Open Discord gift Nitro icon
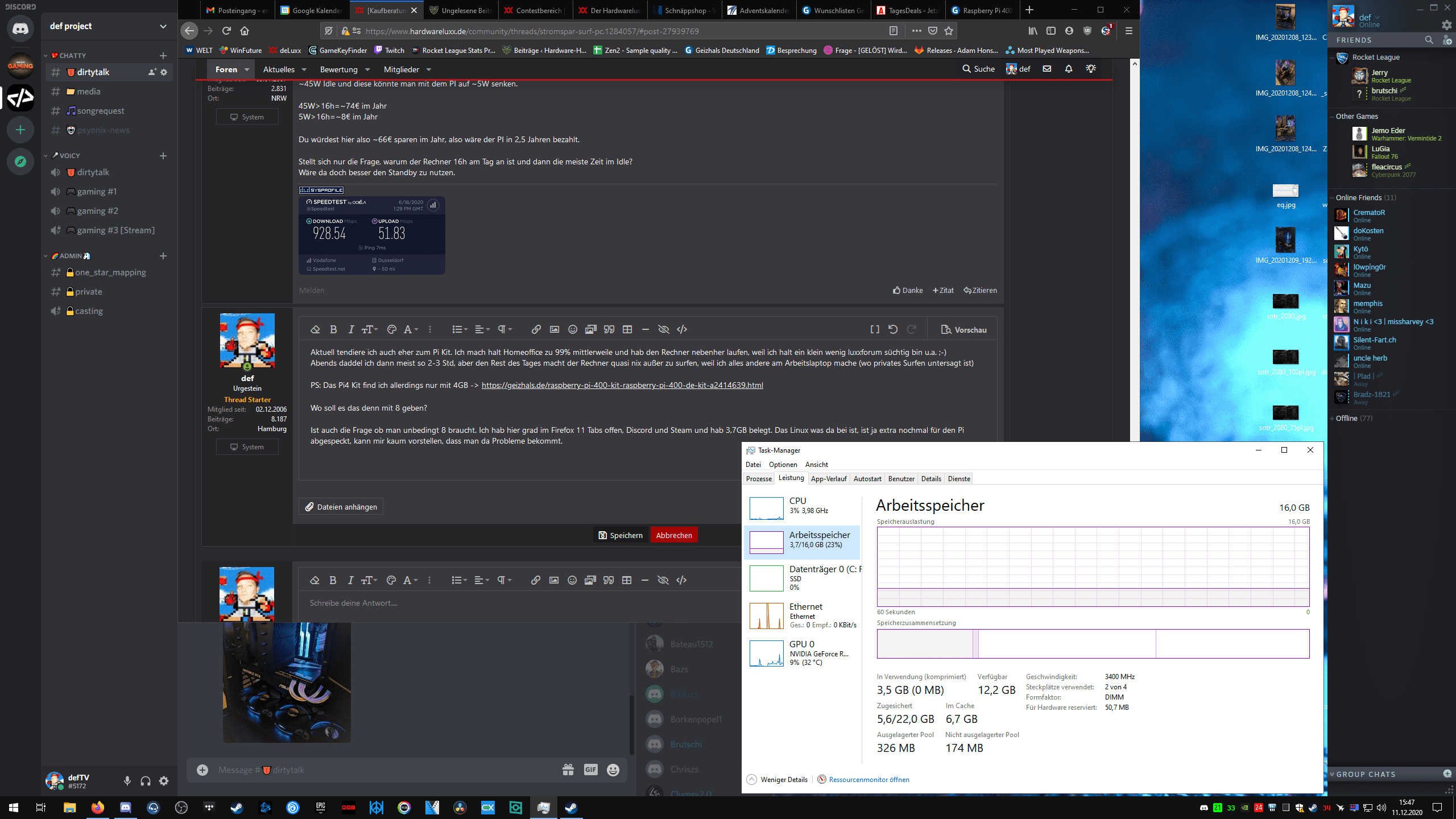The width and height of the screenshot is (1456, 819). click(568, 770)
